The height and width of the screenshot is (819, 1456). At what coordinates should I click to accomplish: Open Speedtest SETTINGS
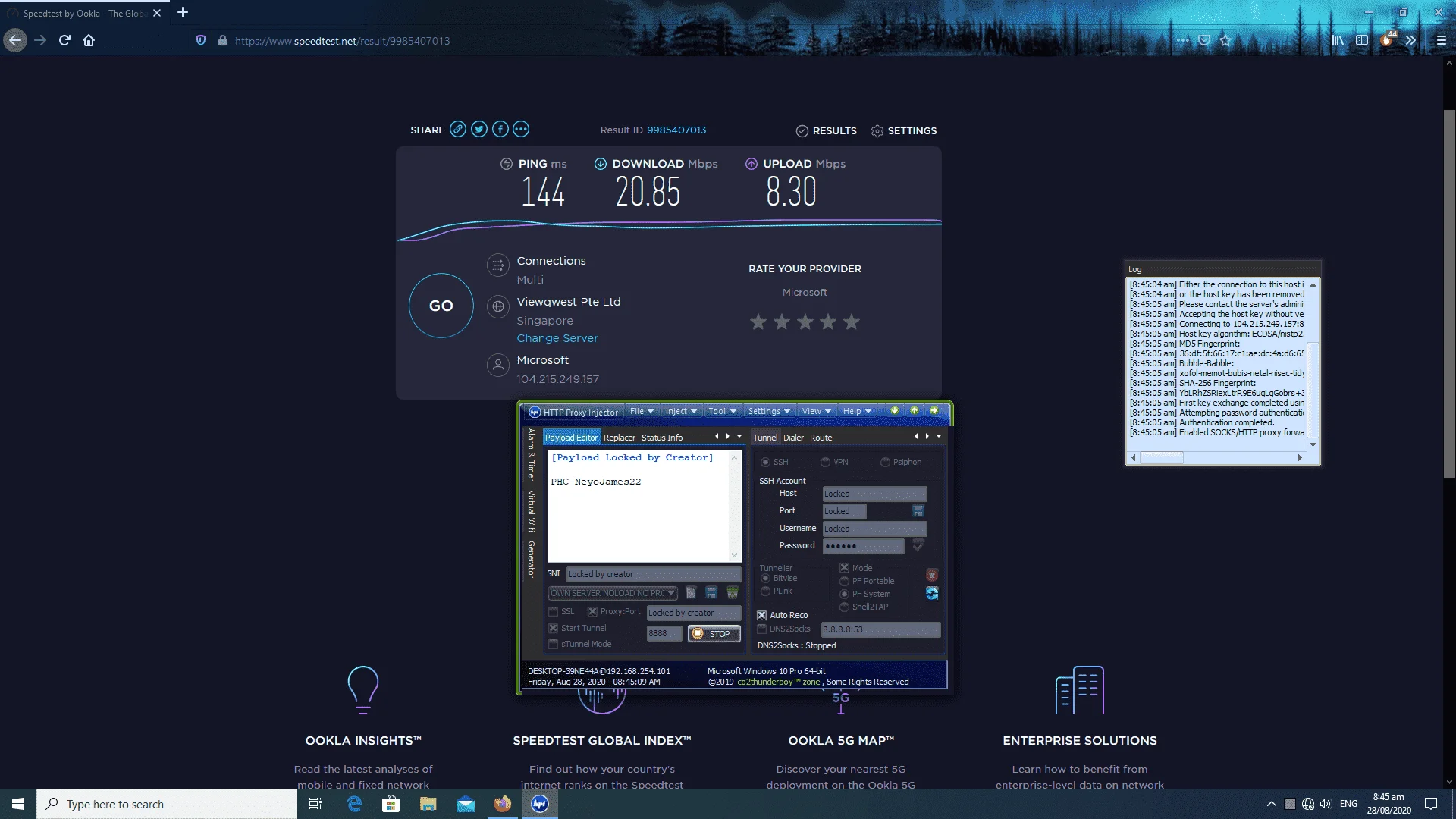point(904,131)
